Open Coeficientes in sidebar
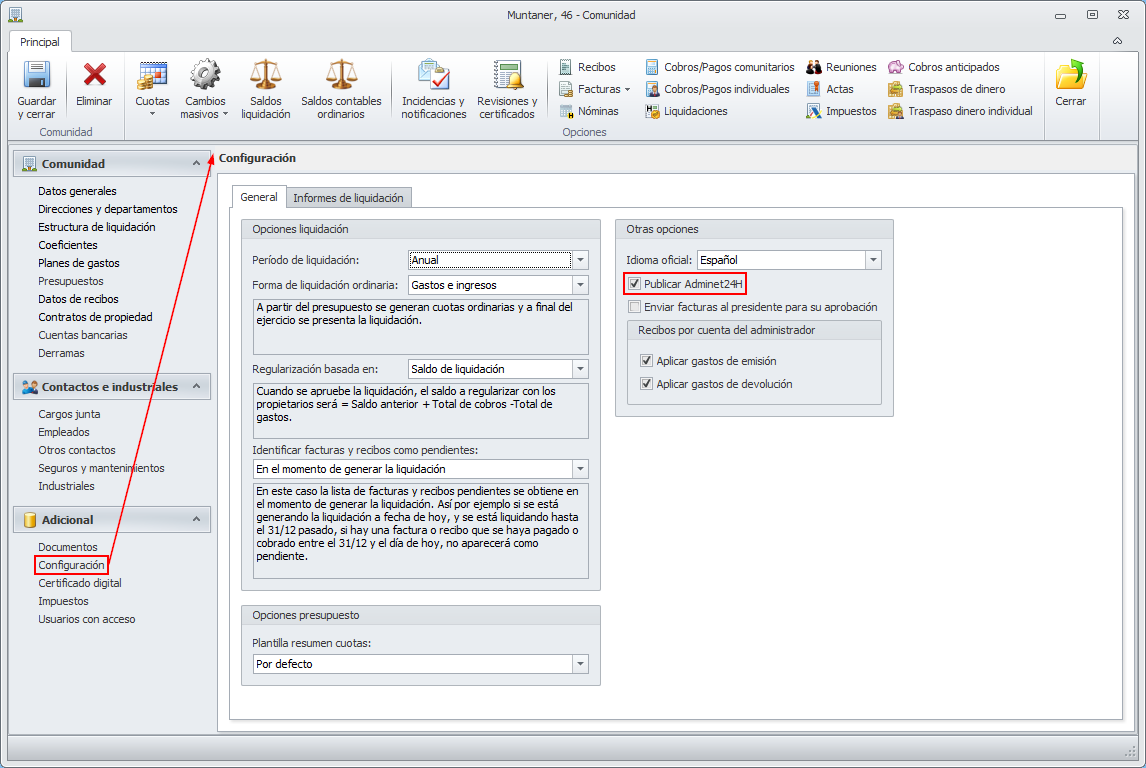 68,246
